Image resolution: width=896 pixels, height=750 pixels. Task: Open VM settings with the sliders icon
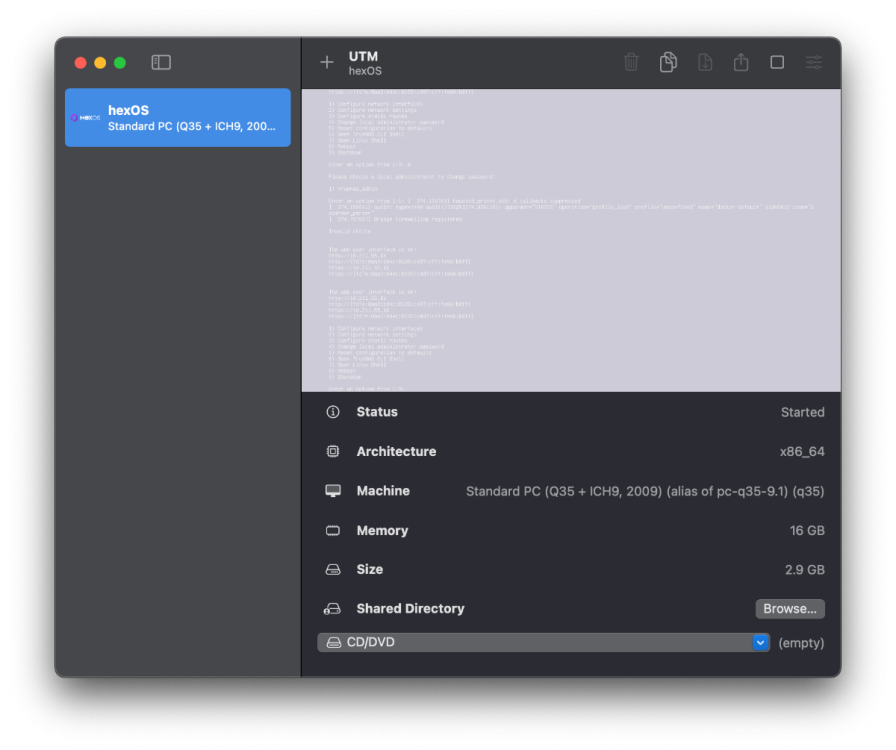coord(814,62)
